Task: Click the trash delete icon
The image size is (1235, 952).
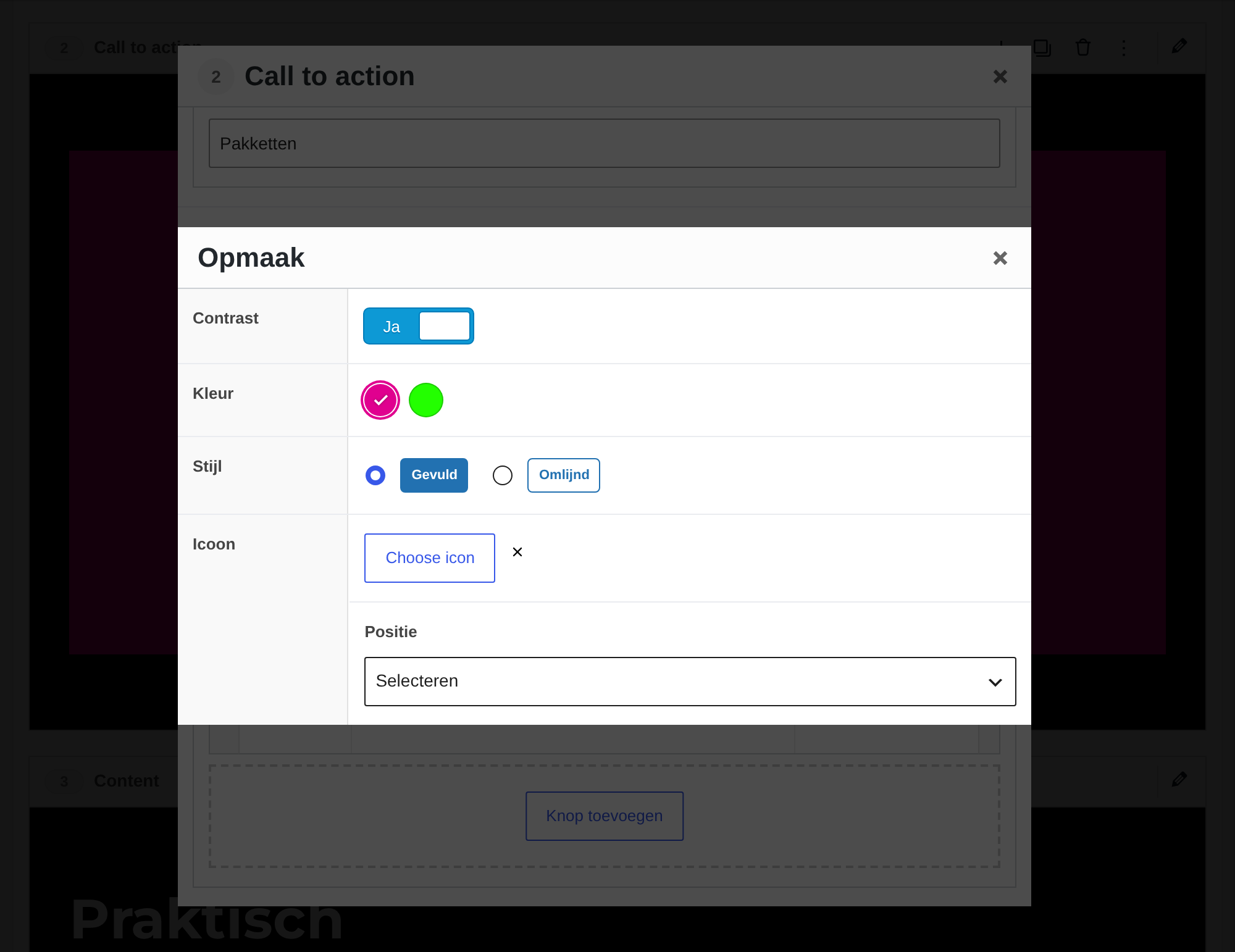Action: (1083, 48)
